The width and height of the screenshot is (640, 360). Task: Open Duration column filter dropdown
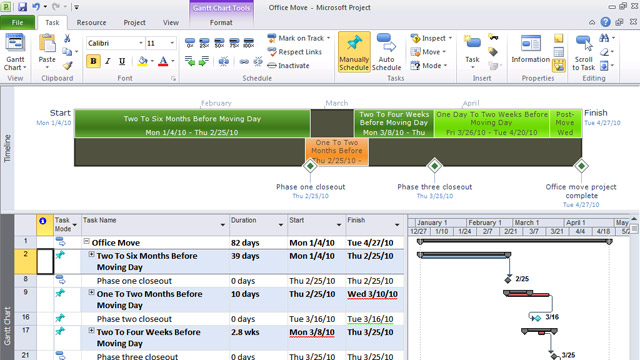click(281, 225)
